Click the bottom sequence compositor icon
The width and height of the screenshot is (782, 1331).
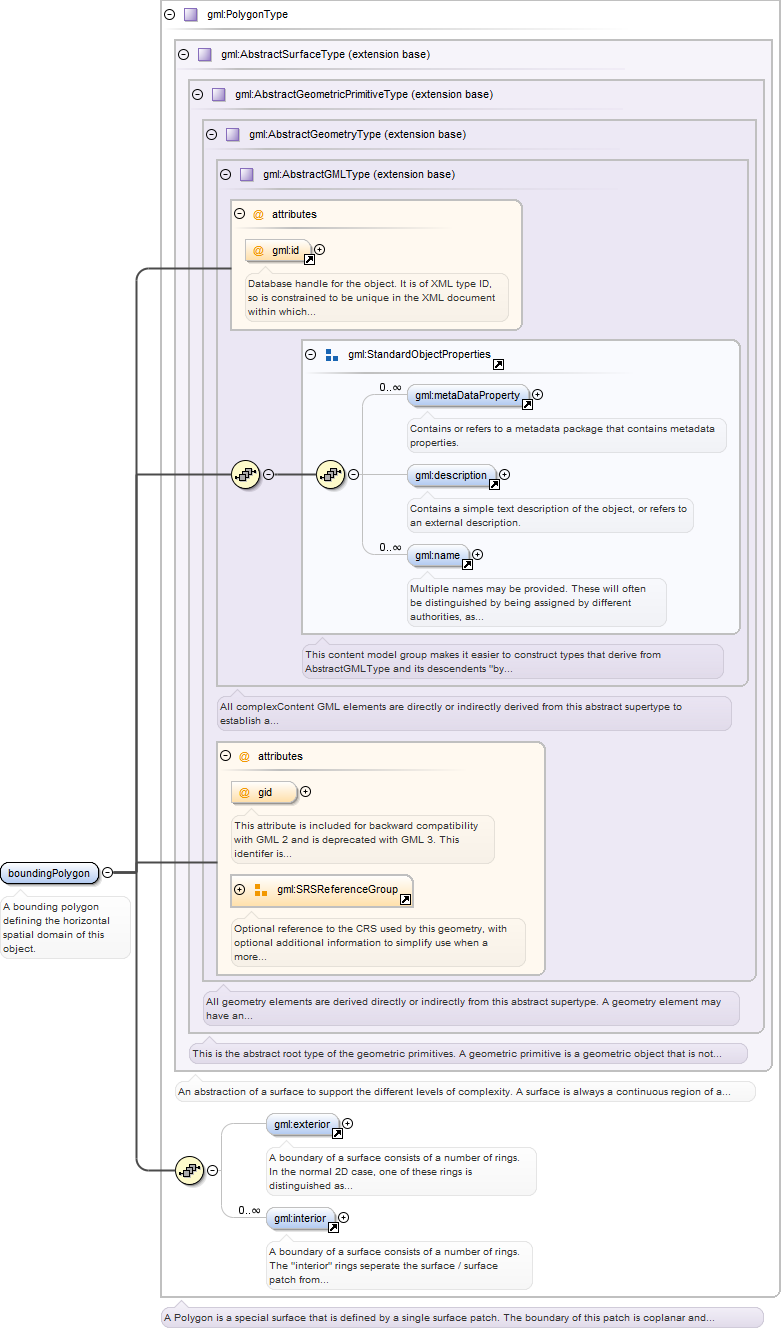click(x=190, y=1170)
